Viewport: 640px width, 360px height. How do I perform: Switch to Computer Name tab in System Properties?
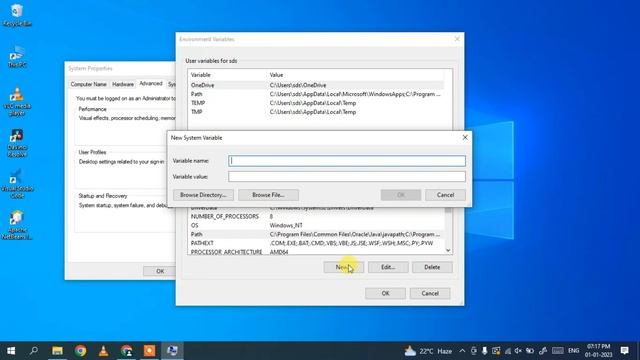click(x=89, y=84)
